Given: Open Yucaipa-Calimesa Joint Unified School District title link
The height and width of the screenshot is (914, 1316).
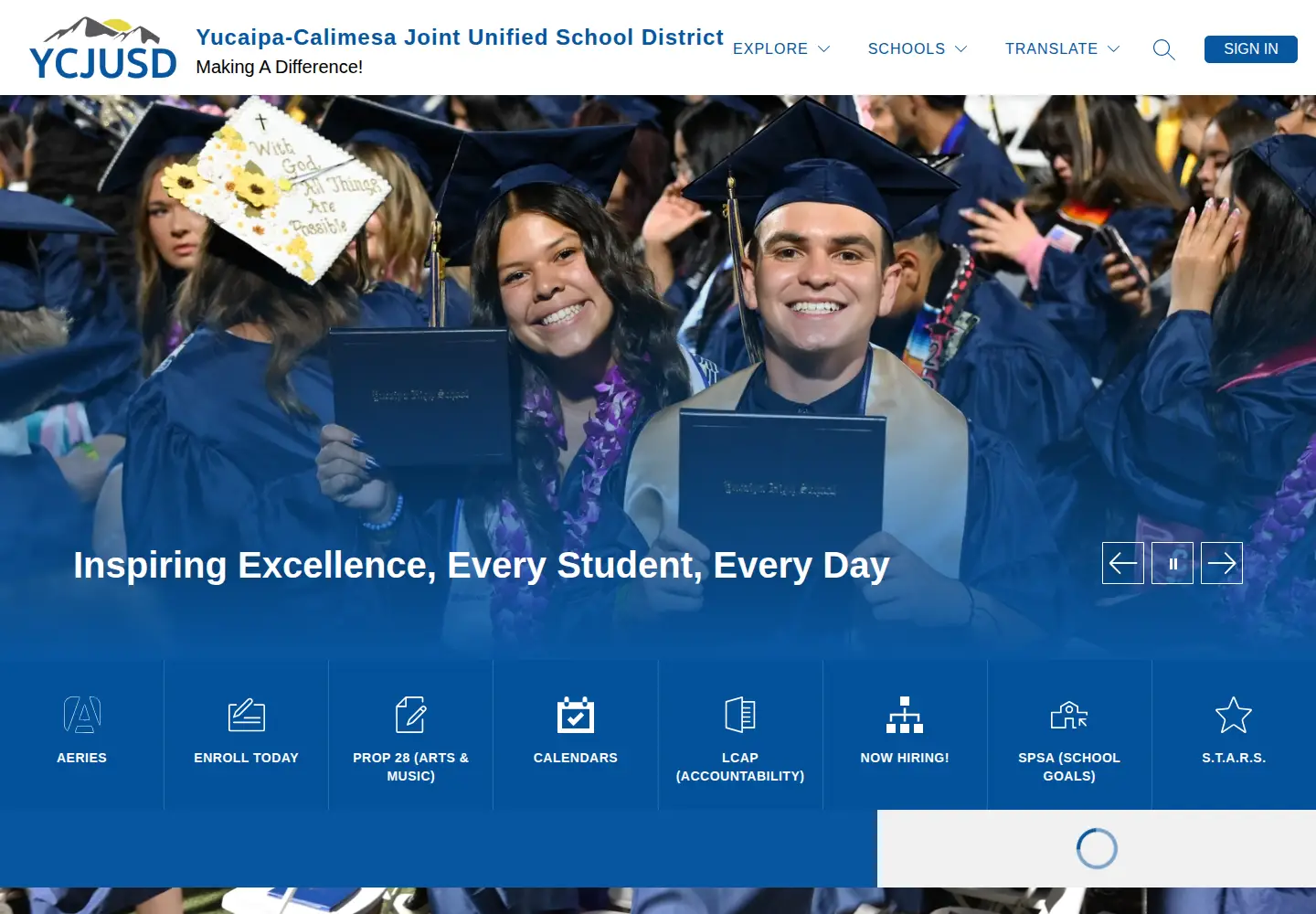Looking at the screenshot, I should [460, 37].
